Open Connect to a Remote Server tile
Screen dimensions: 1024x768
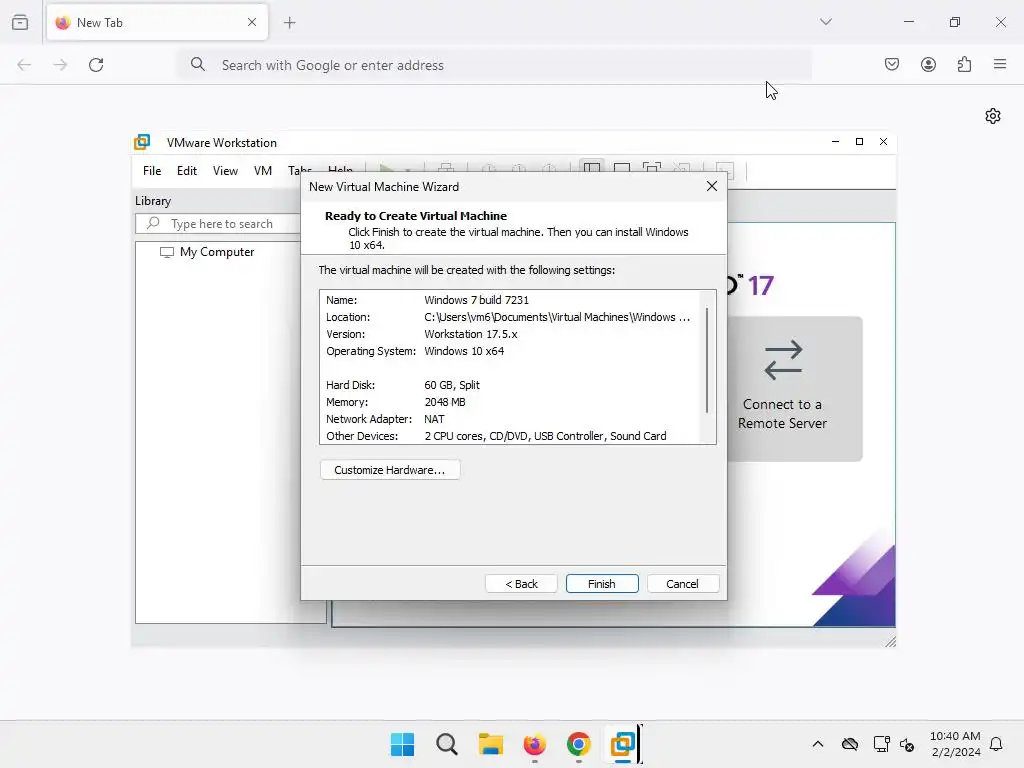pos(795,389)
